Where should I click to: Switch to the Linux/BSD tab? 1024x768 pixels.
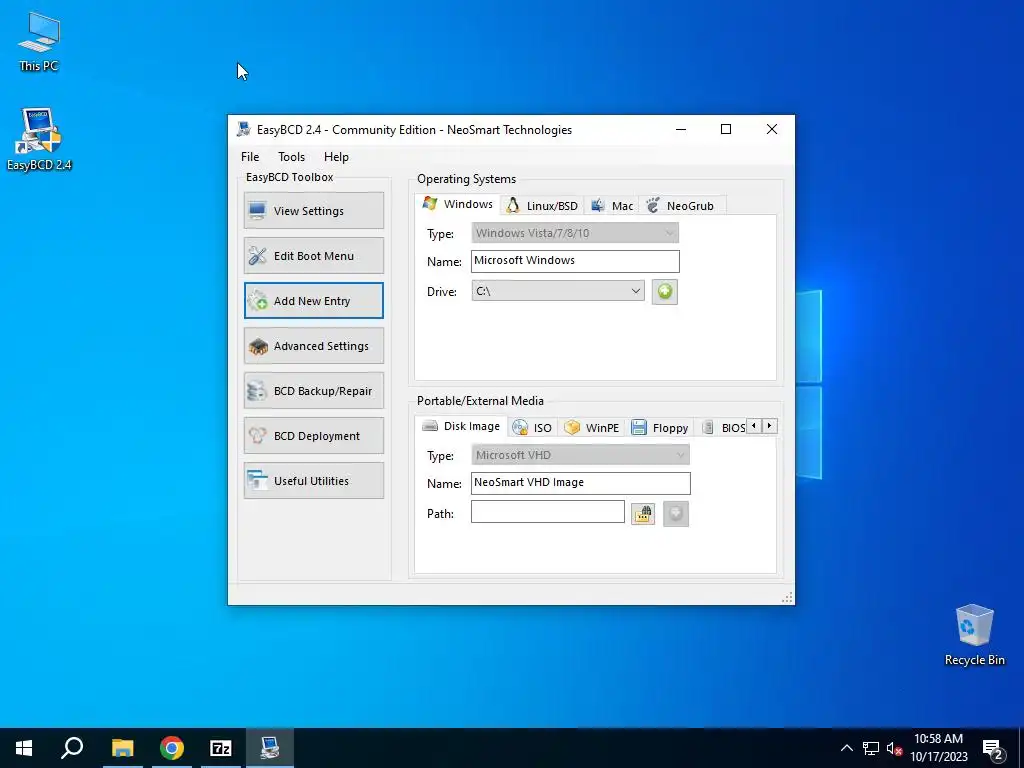(x=542, y=206)
